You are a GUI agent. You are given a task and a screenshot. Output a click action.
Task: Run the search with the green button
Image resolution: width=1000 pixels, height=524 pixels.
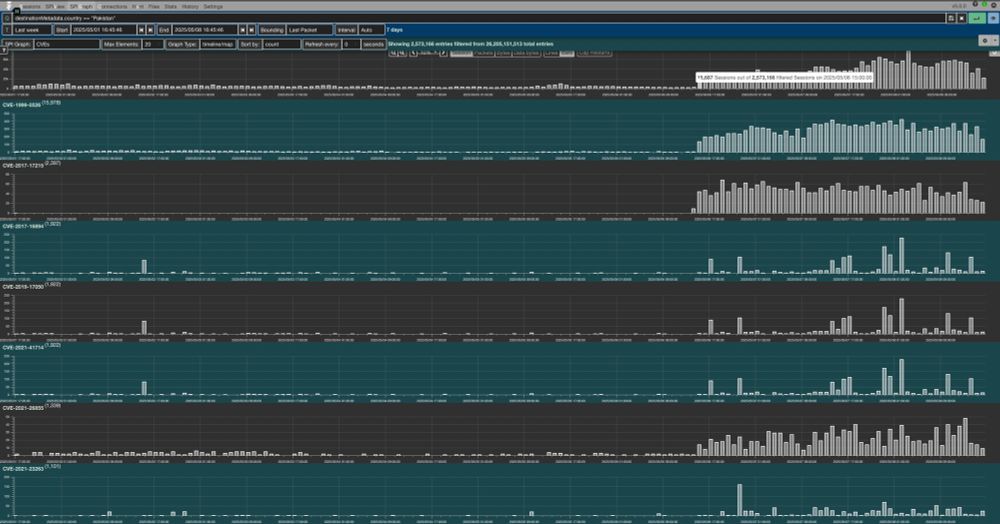click(x=977, y=18)
